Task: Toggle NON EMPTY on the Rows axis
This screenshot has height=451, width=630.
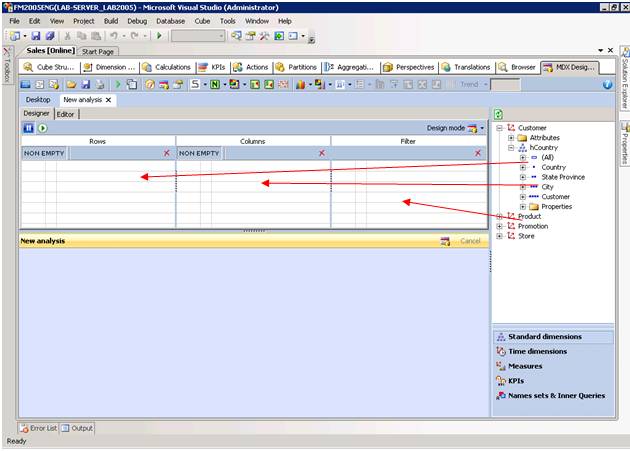Action: pyautogui.click(x=44, y=153)
